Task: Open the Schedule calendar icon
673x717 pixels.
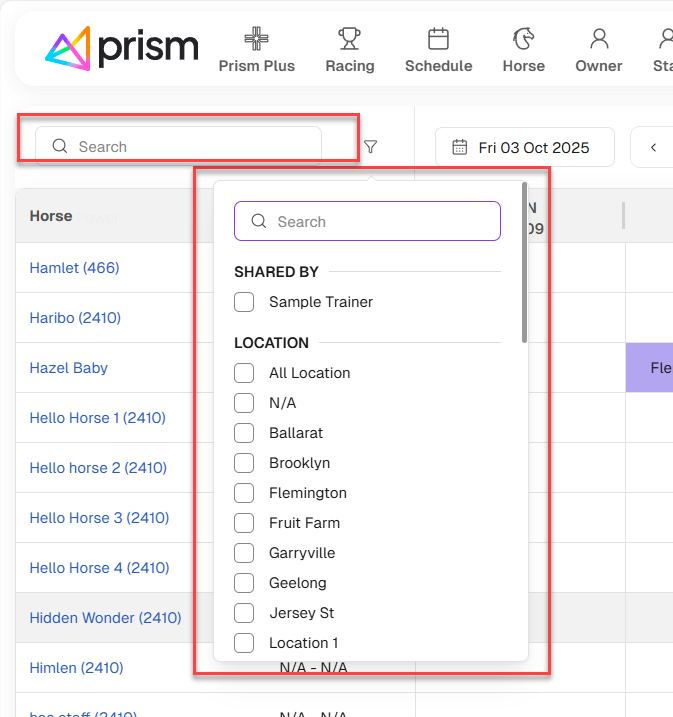Action: point(438,39)
